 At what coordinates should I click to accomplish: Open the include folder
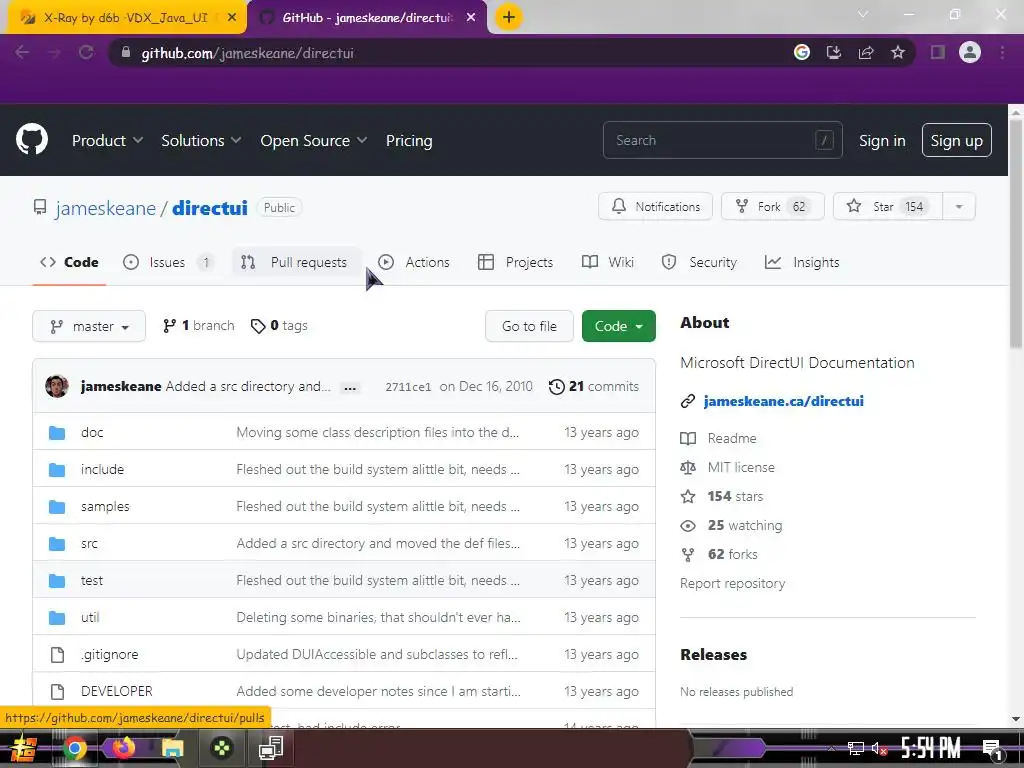[102, 469]
